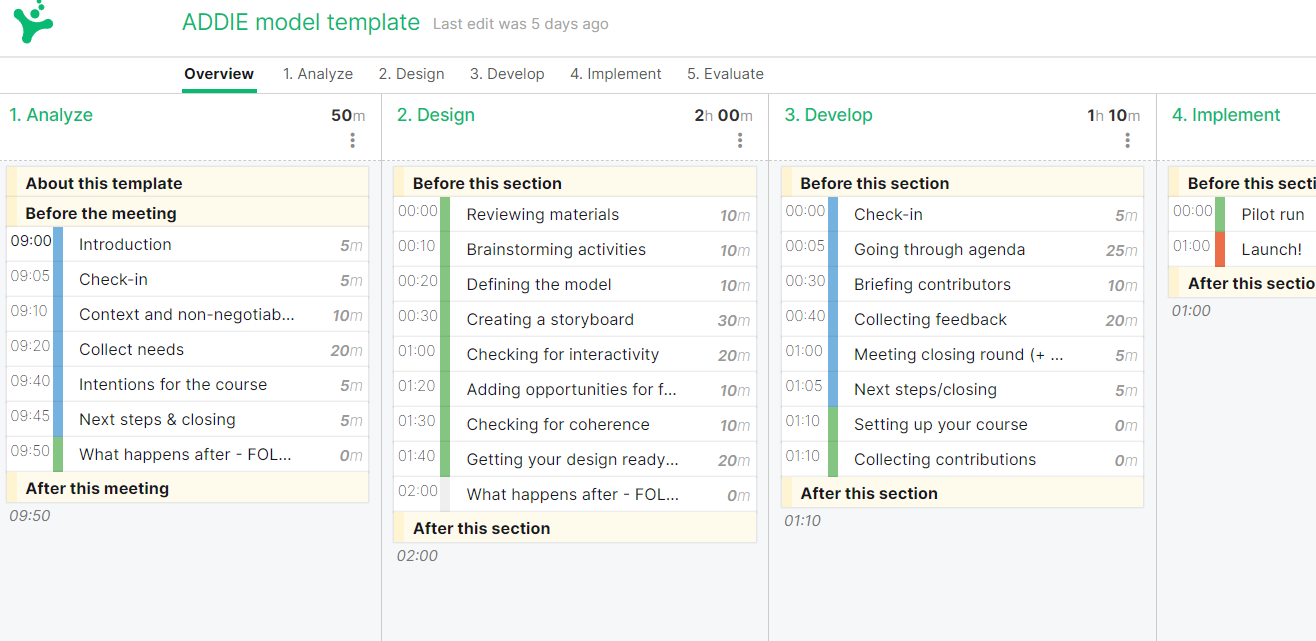Open the options menu for the Develop column
The image size is (1316, 641).
pyautogui.click(x=1126, y=140)
